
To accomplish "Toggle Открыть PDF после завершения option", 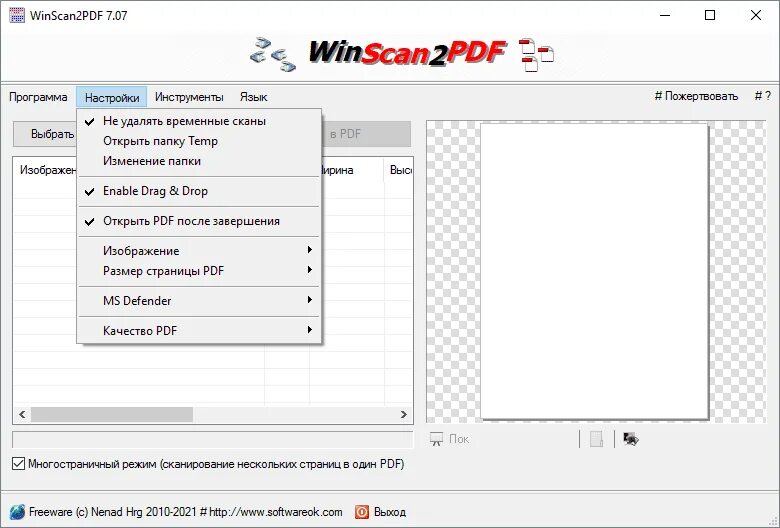I will (x=198, y=221).
